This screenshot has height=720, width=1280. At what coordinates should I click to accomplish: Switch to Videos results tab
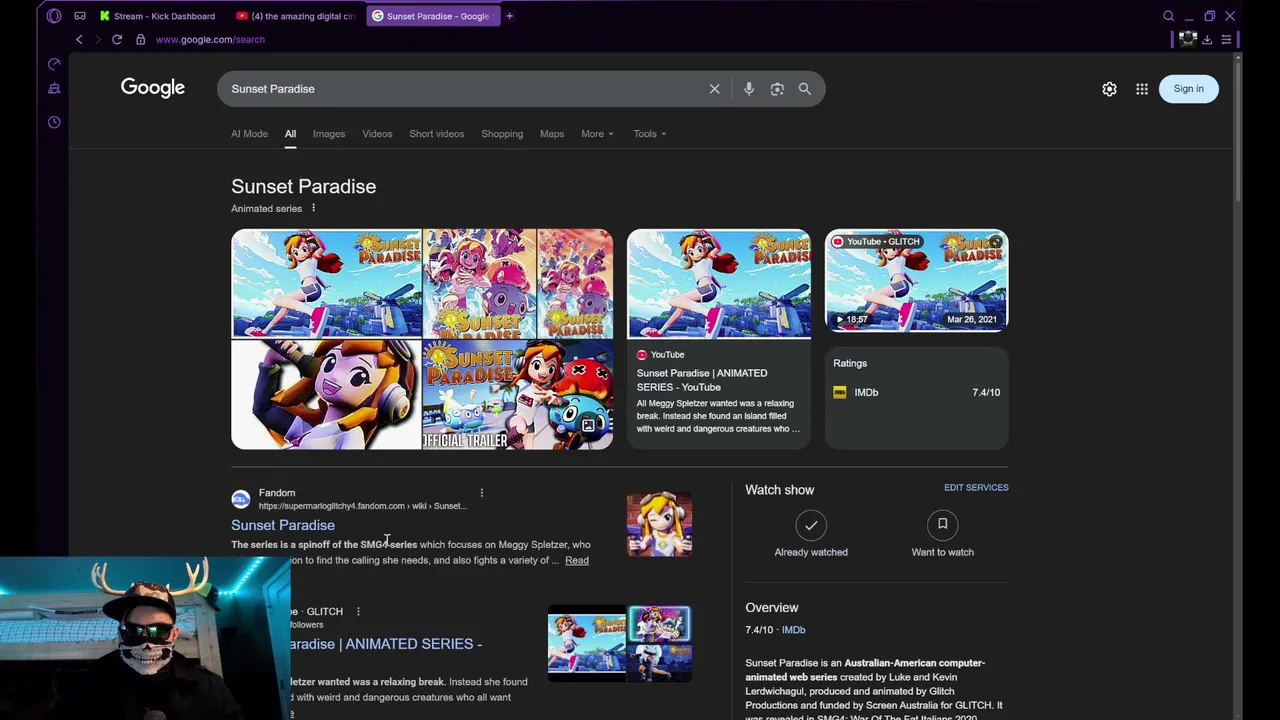pos(377,134)
